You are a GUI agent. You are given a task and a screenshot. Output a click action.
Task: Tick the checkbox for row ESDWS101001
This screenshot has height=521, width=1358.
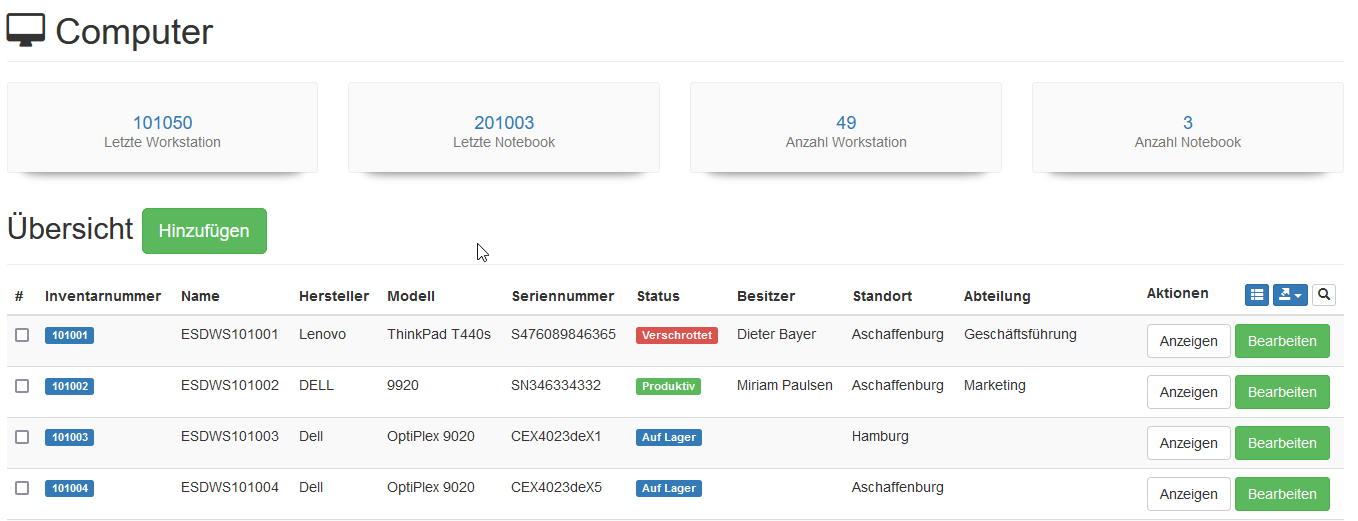[22, 335]
